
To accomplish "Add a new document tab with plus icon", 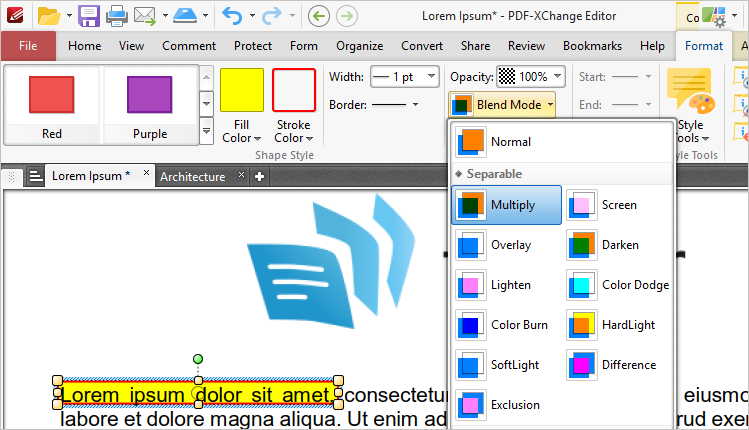I will click(260, 176).
